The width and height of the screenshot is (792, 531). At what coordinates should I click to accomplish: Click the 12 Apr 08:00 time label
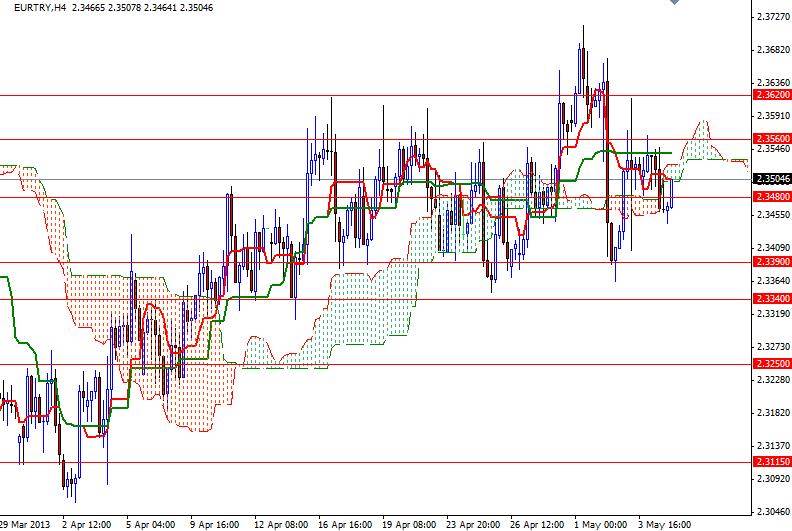[281, 524]
